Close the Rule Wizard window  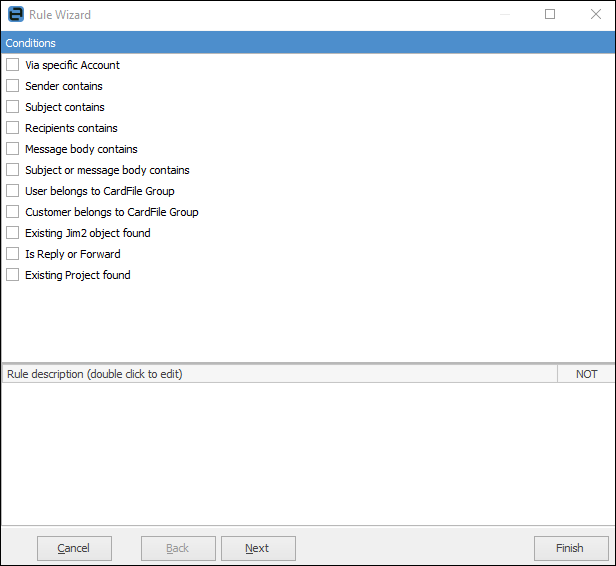(x=596, y=15)
